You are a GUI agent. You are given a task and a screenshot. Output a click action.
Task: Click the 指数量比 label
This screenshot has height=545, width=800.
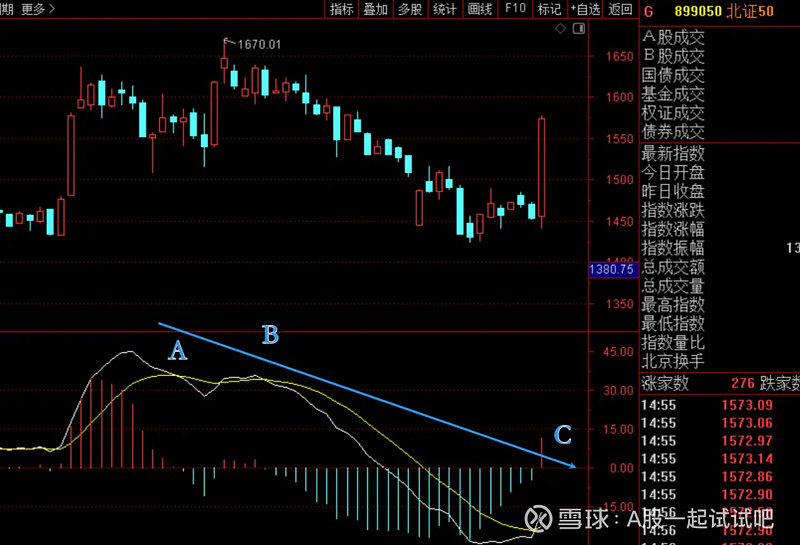click(x=673, y=342)
